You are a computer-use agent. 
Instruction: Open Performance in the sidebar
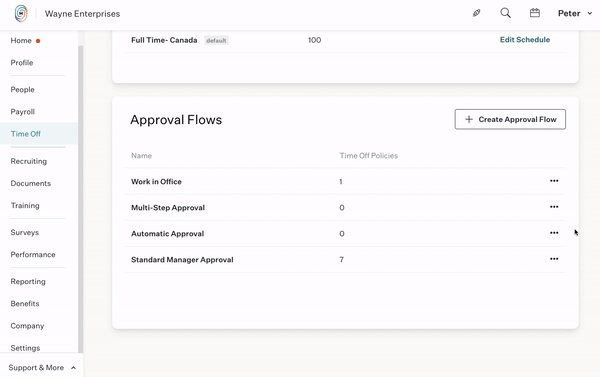[x=33, y=255]
